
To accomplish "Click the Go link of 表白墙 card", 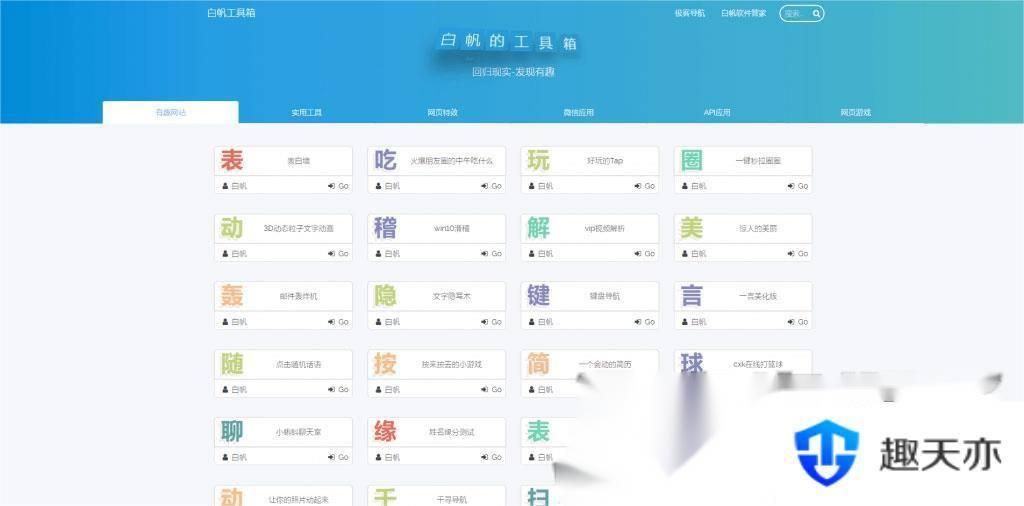I will [x=338, y=186].
